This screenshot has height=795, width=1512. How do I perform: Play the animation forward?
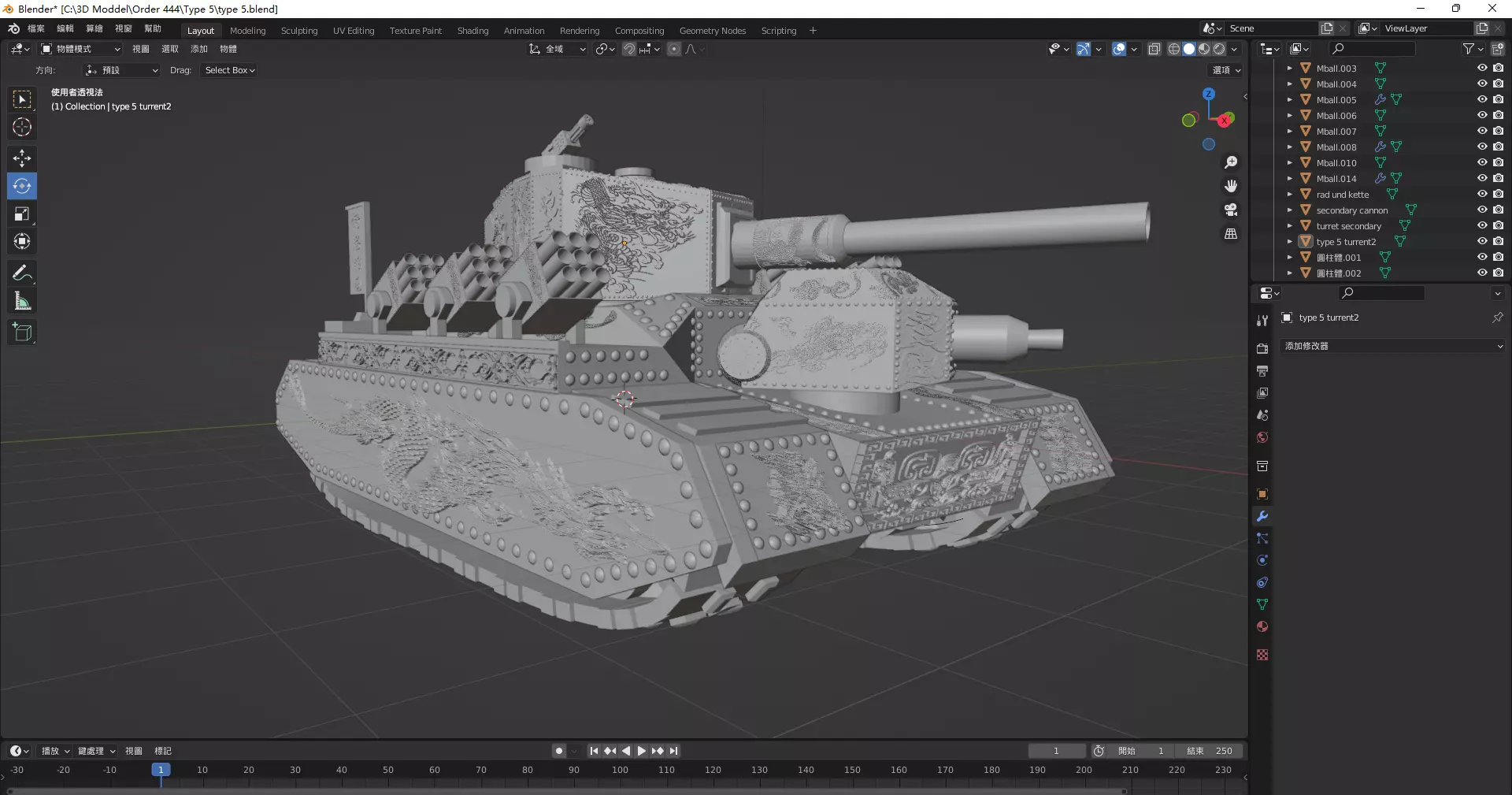click(641, 751)
